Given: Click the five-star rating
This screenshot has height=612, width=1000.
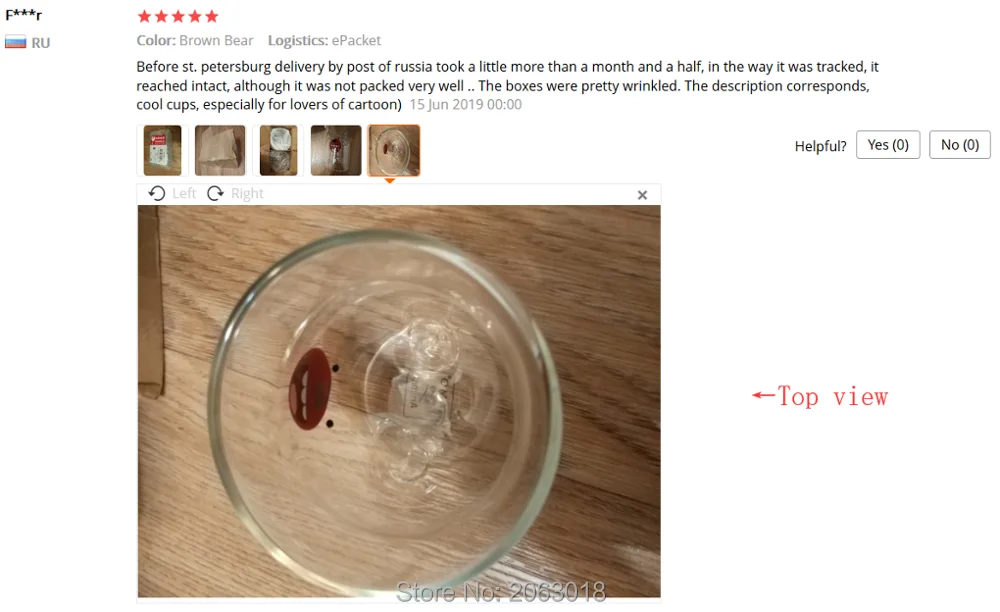Looking at the screenshot, I should click(x=178, y=17).
